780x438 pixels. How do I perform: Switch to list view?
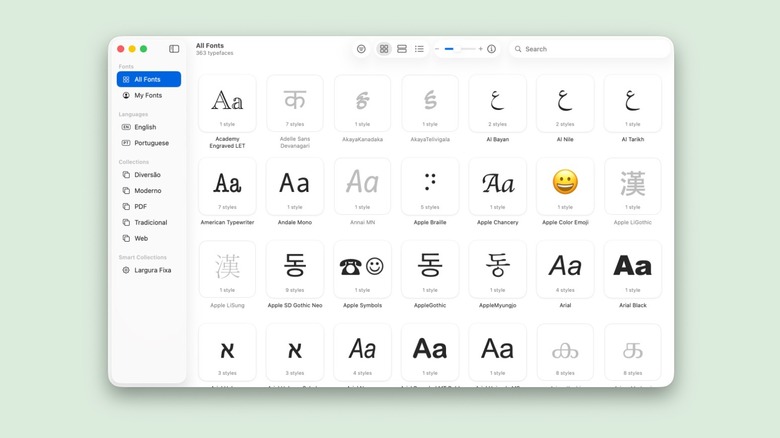[x=419, y=49]
